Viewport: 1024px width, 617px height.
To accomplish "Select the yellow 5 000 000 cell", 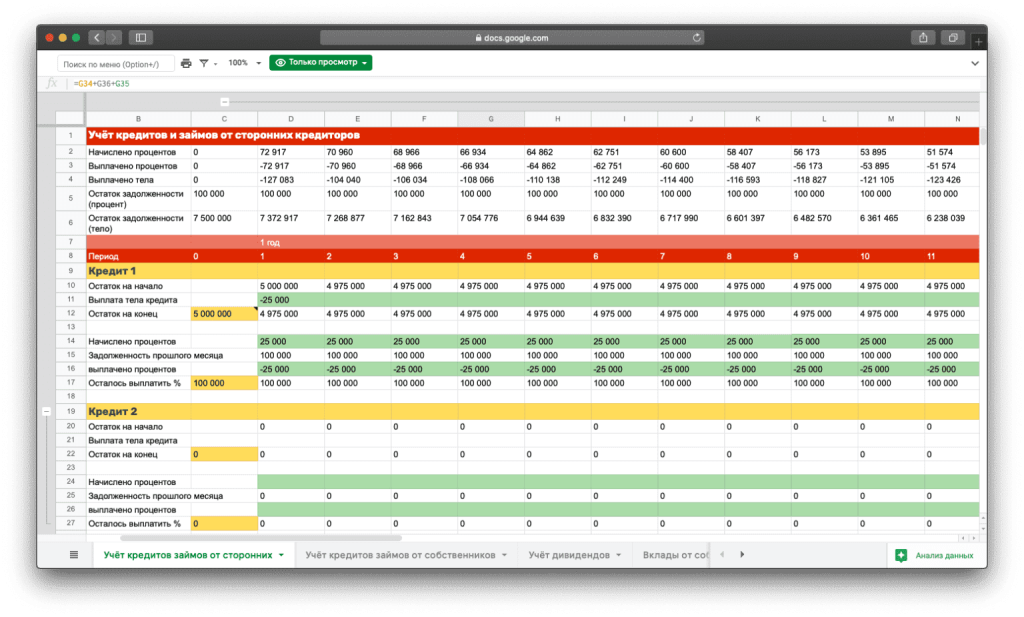I will click(x=224, y=313).
